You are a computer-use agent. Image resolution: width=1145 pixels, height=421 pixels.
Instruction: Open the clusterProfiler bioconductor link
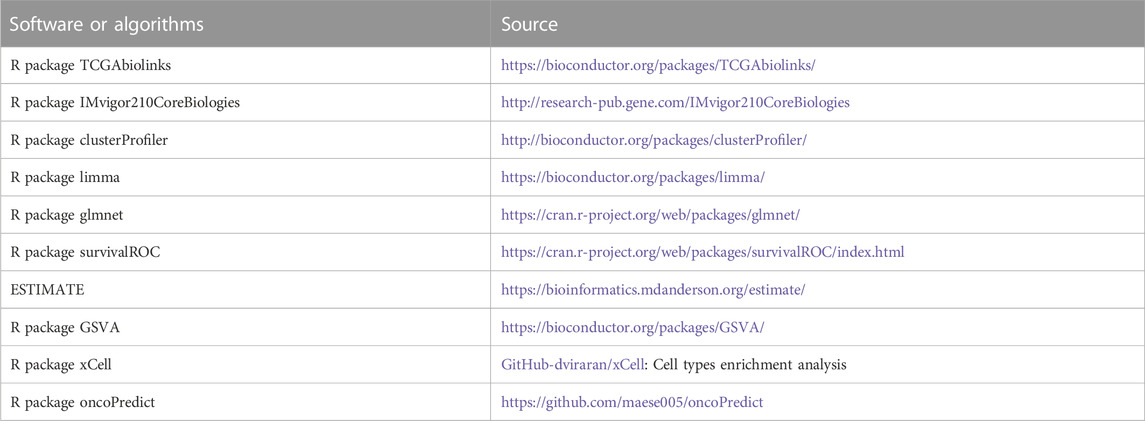coord(653,139)
